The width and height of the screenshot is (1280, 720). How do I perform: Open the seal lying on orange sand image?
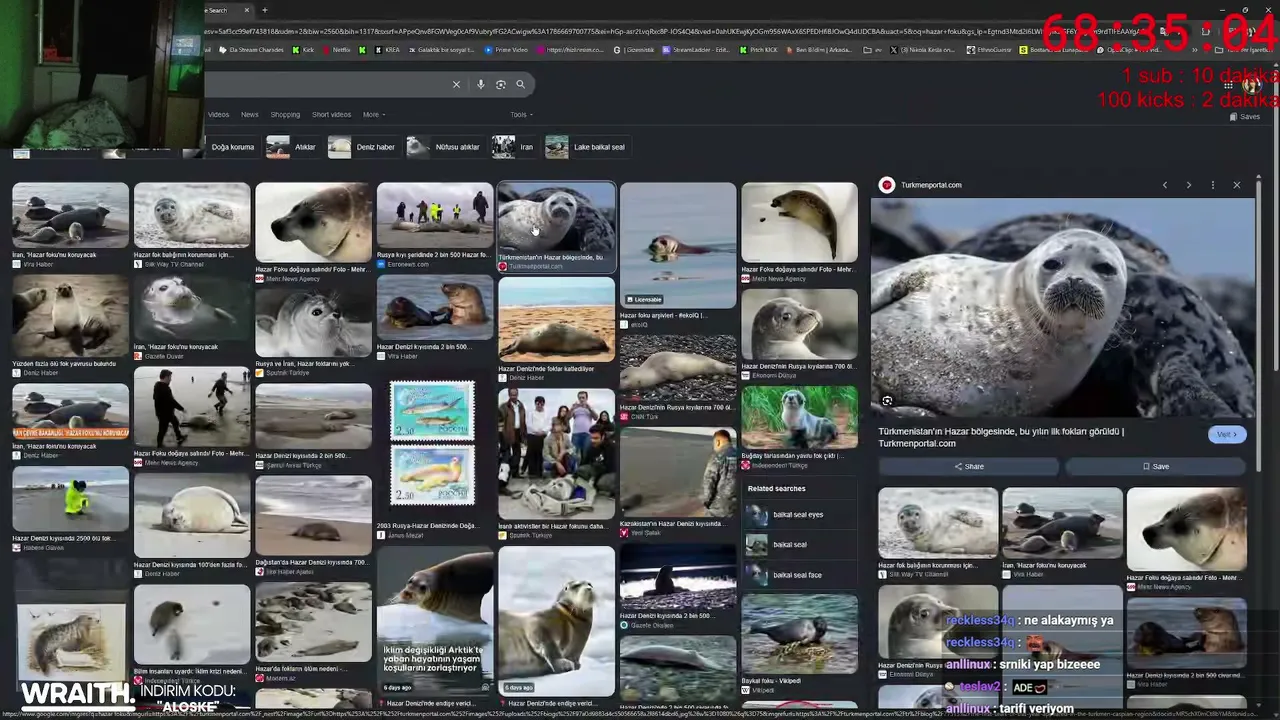556,320
